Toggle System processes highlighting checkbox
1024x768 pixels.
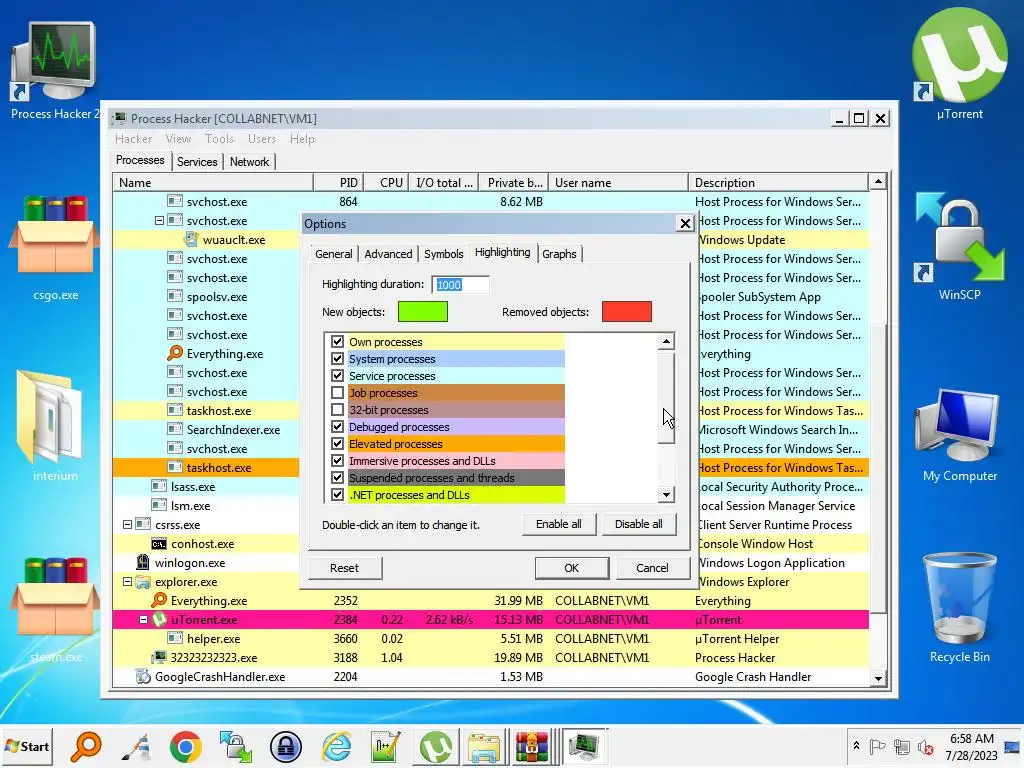click(337, 359)
